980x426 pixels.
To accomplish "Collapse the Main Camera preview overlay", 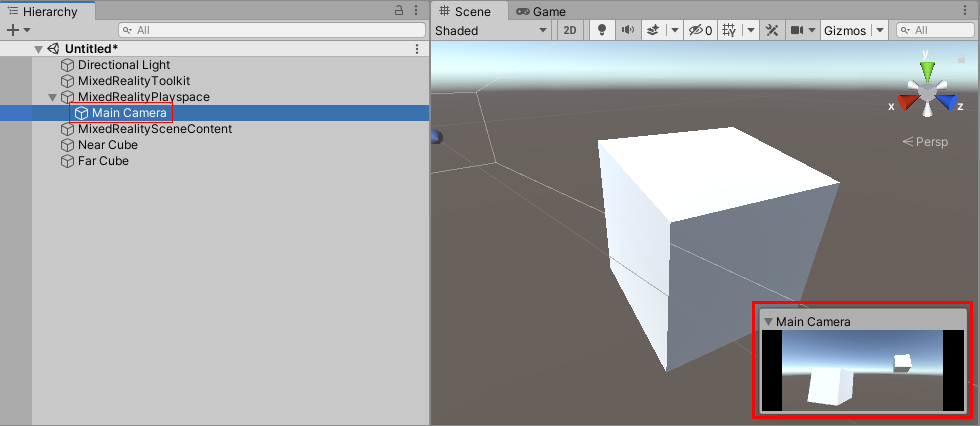I will click(x=768, y=322).
